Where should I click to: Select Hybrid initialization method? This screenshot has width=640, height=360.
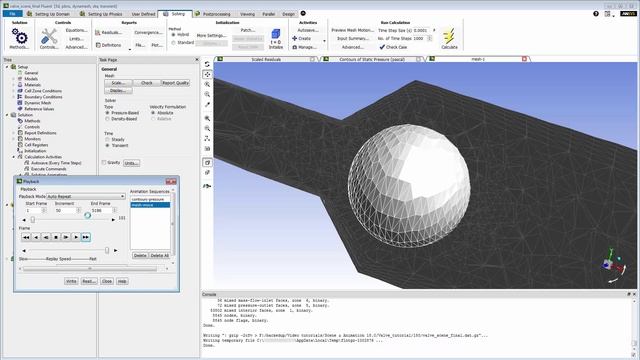173,35
